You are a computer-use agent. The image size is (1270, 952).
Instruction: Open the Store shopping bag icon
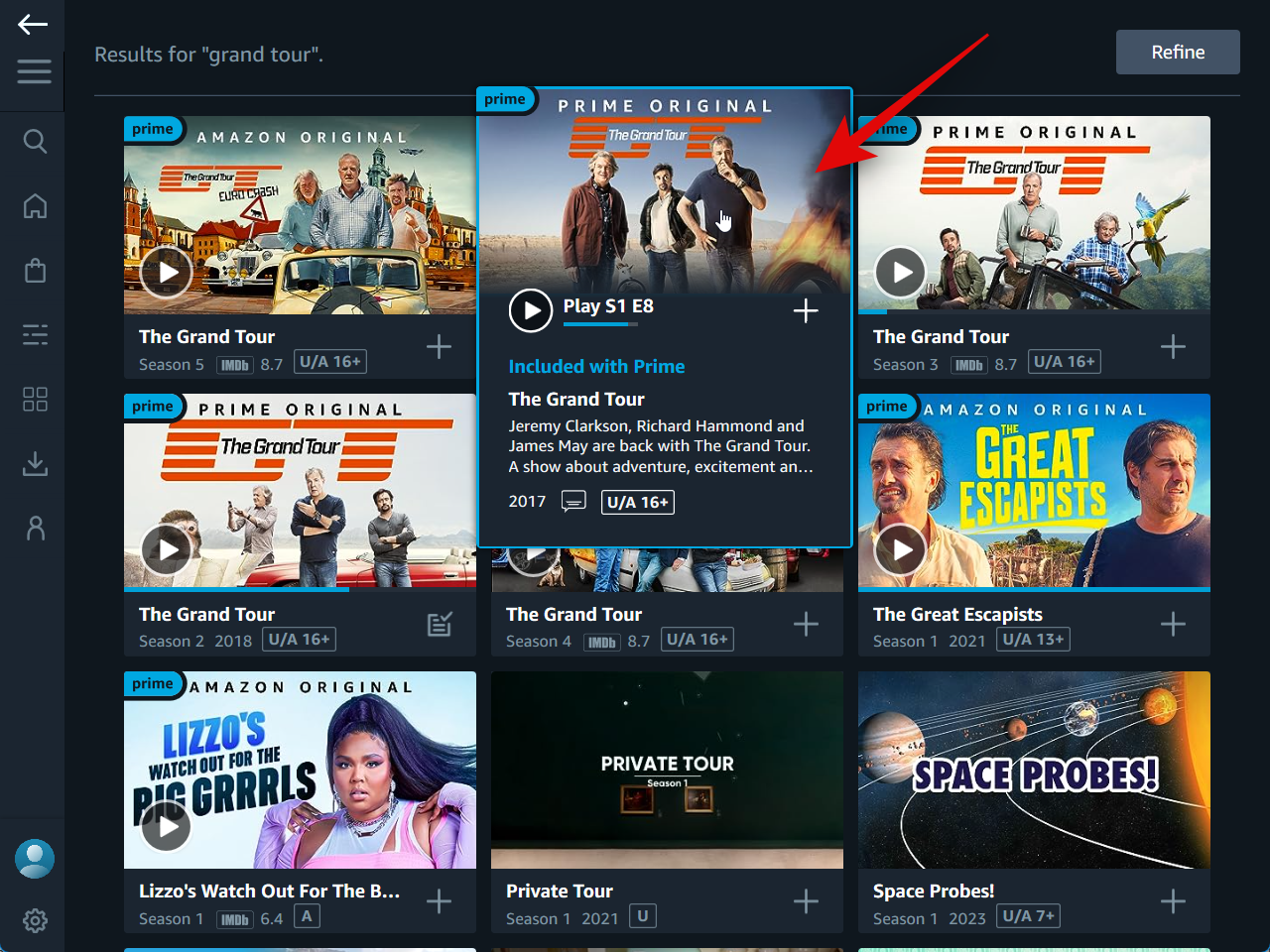click(x=35, y=270)
